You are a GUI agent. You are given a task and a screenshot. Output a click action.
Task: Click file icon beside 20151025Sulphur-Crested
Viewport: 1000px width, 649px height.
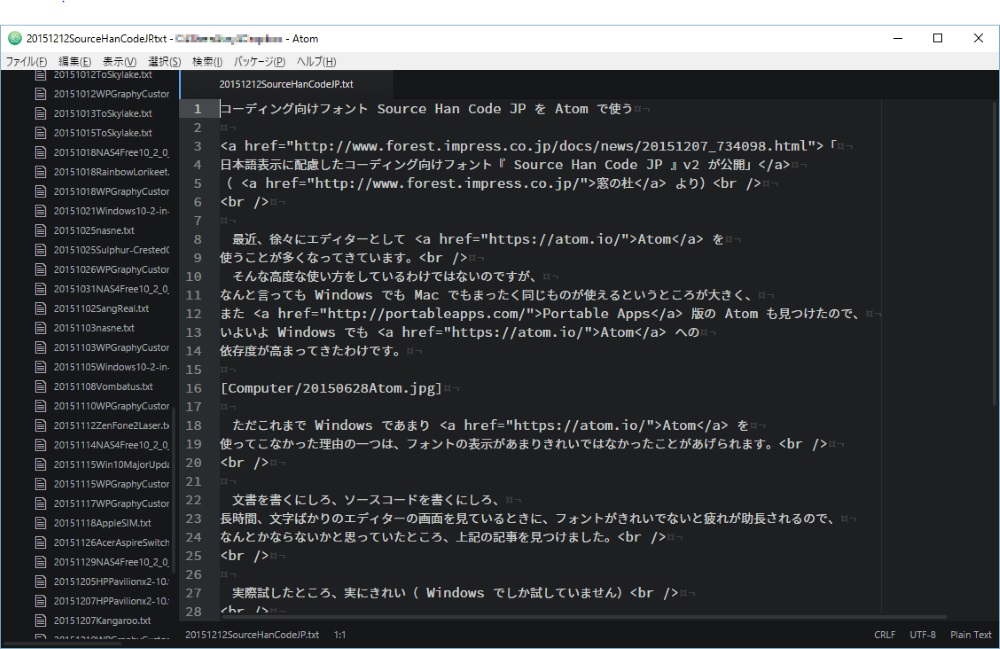click(x=41, y=250)
